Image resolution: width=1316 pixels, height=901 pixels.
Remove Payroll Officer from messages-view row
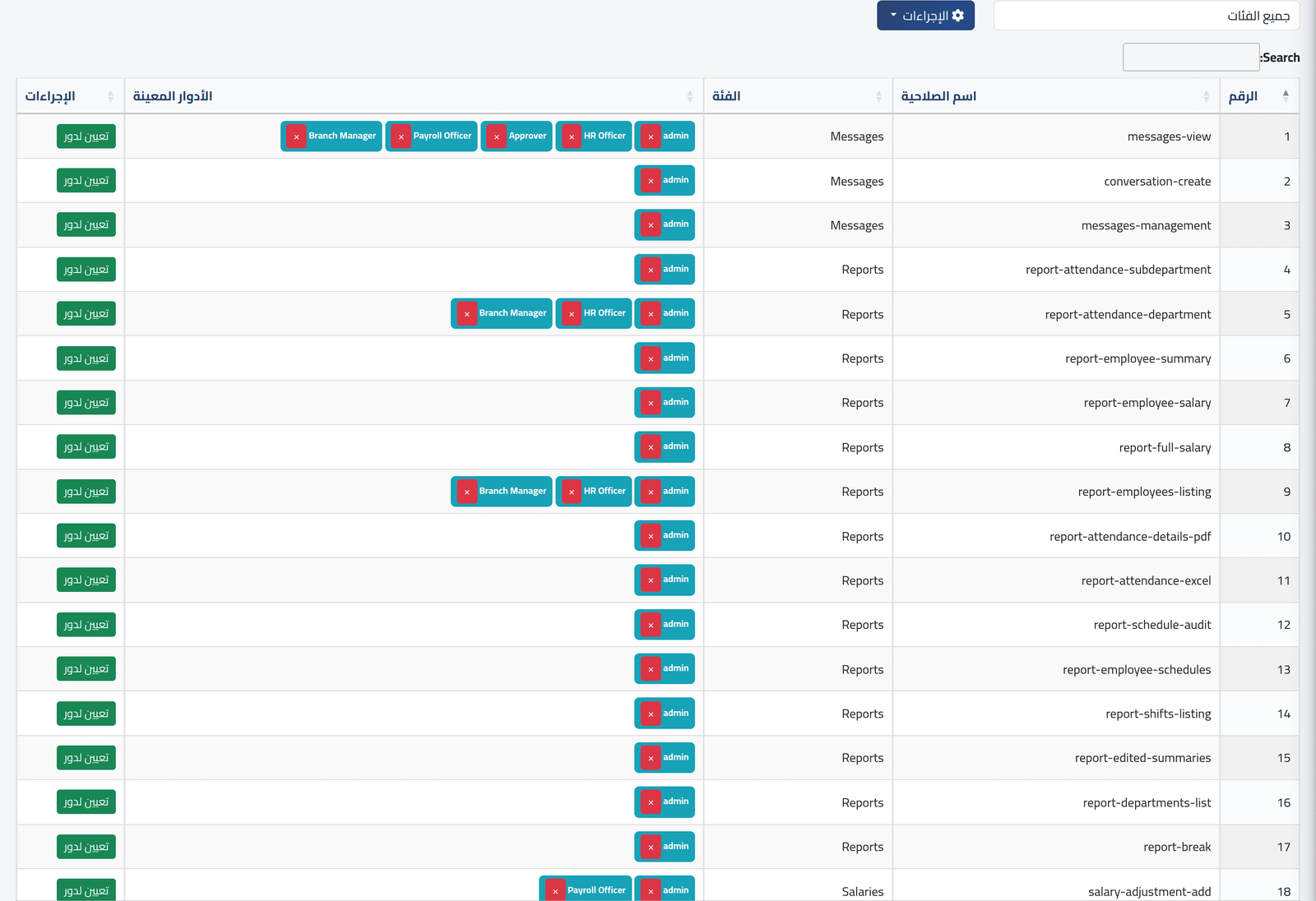point(401,136)
